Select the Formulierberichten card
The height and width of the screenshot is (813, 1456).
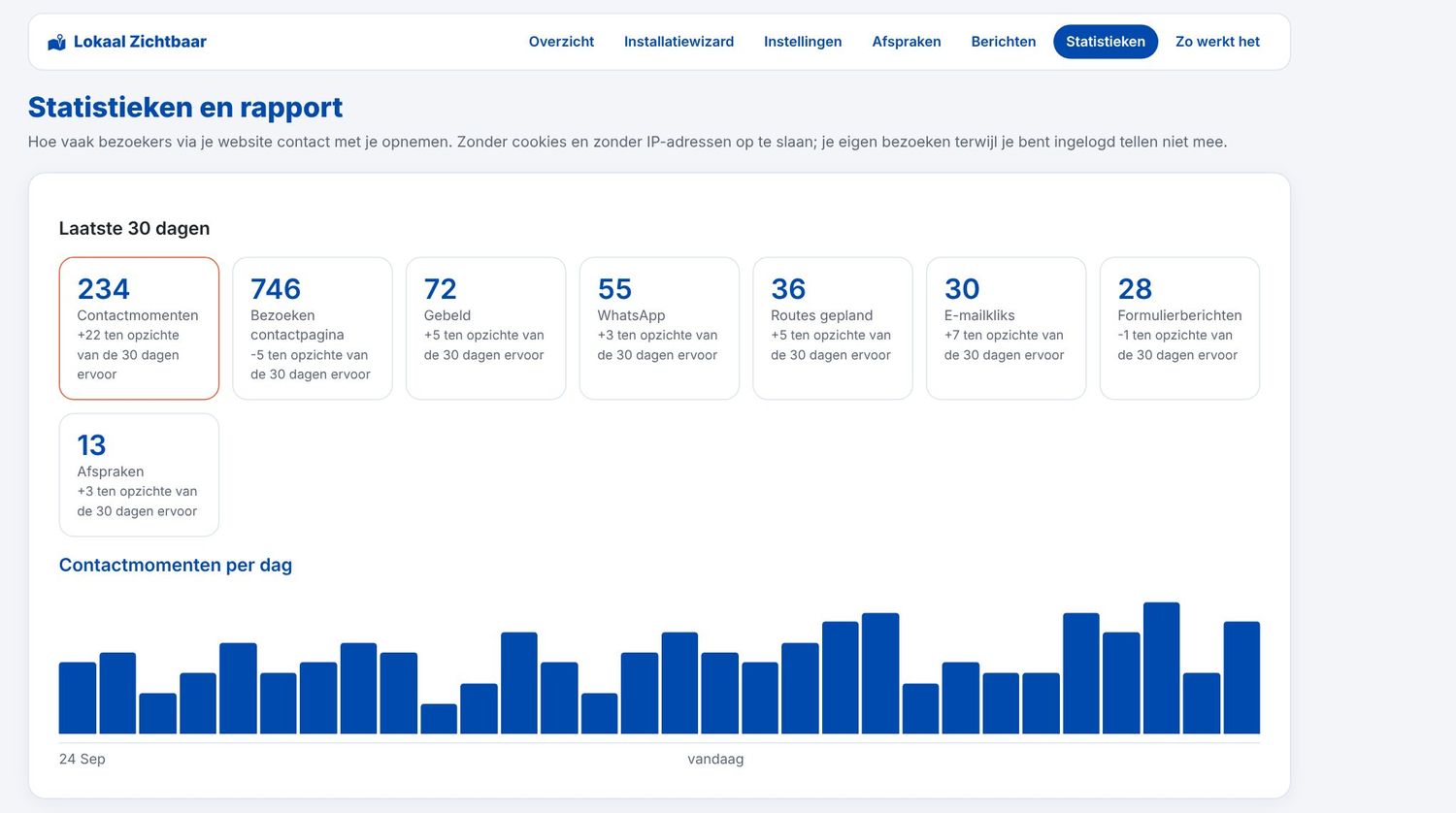1179,328
